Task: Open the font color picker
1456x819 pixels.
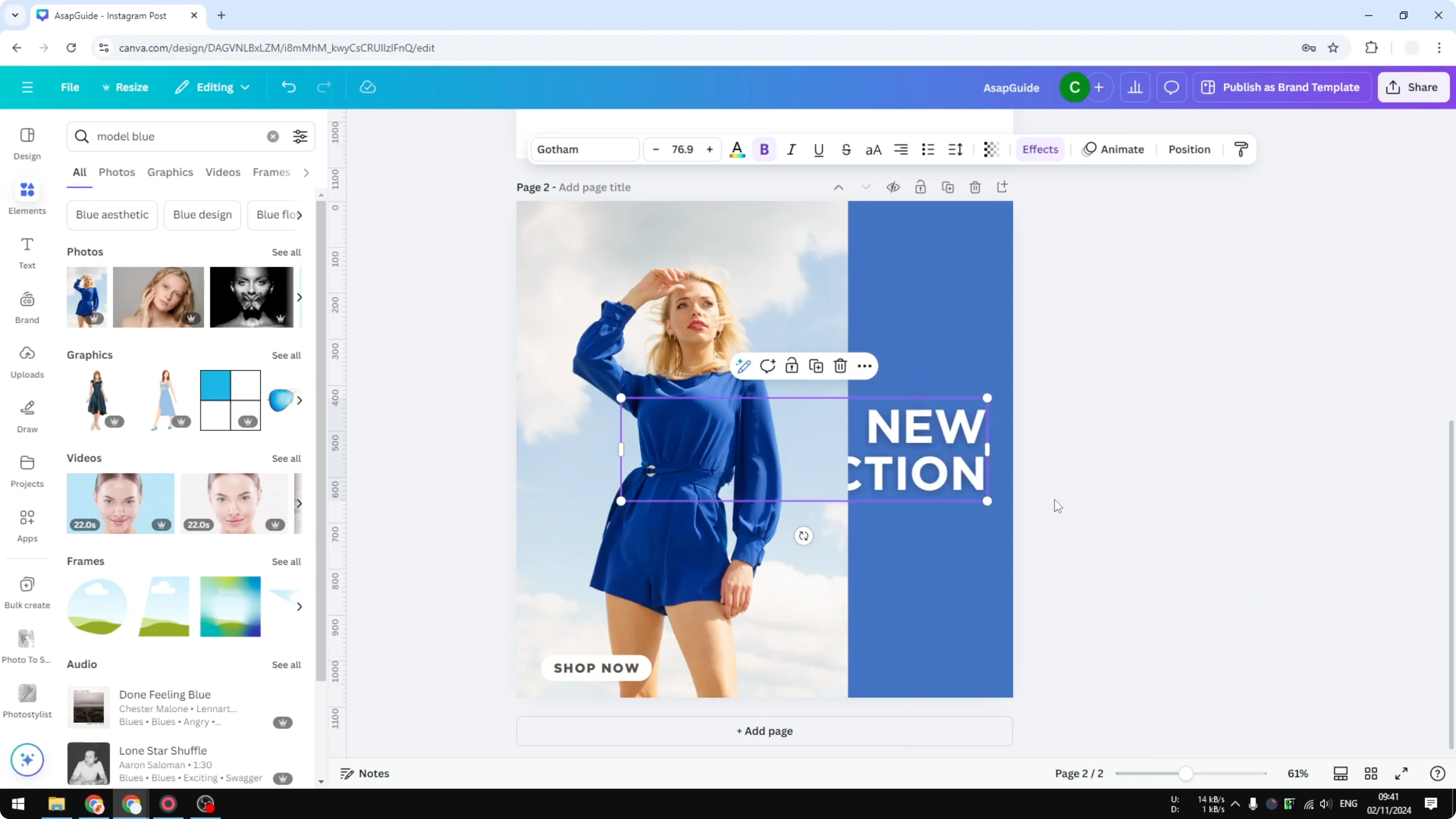Action: pos(737,149)
